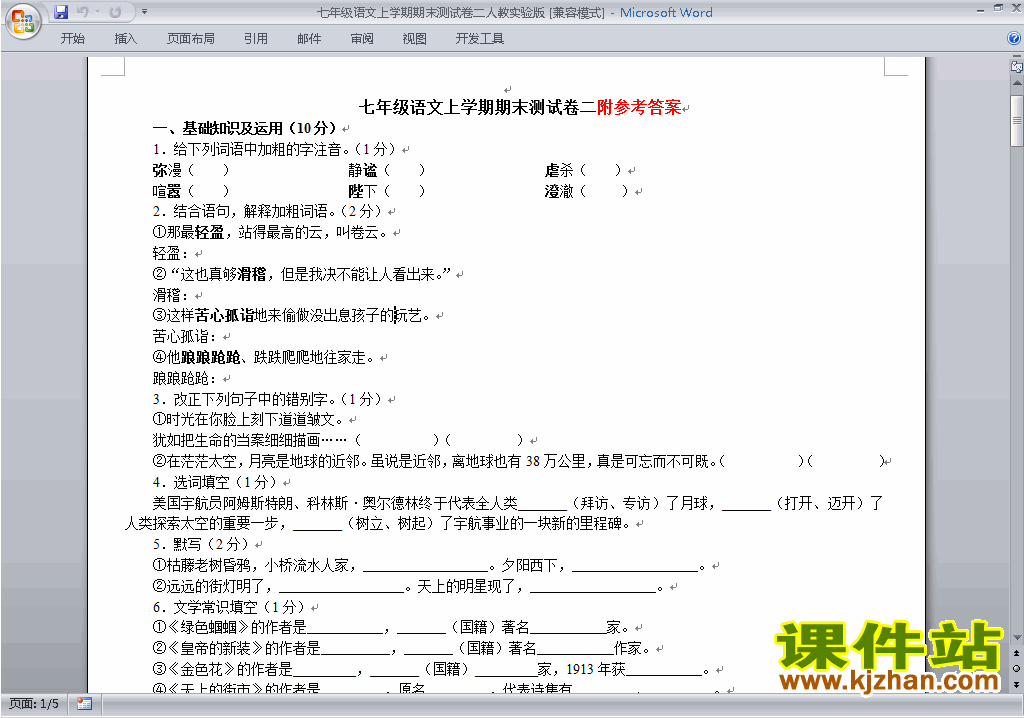Image resolution: width=1024 pixels, height=718 pixels.
Task: Open Word help with the question mark icon
Action: click(1014, 39)
